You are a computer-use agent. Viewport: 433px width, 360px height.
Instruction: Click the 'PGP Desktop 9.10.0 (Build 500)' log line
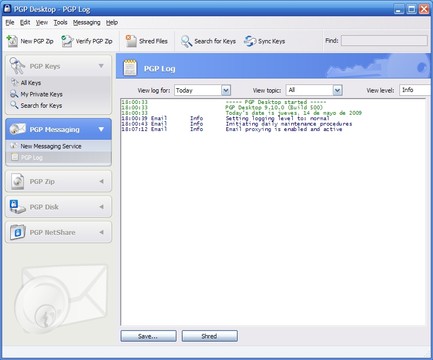point(274,107)
